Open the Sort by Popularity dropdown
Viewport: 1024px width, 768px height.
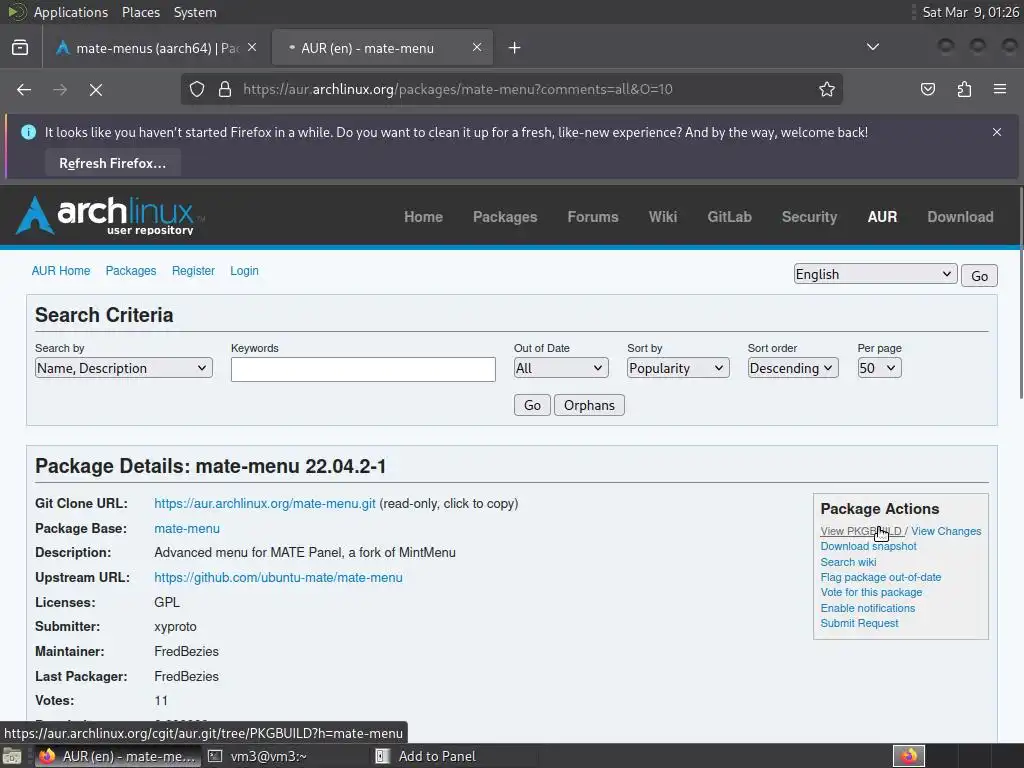[678, 368]
